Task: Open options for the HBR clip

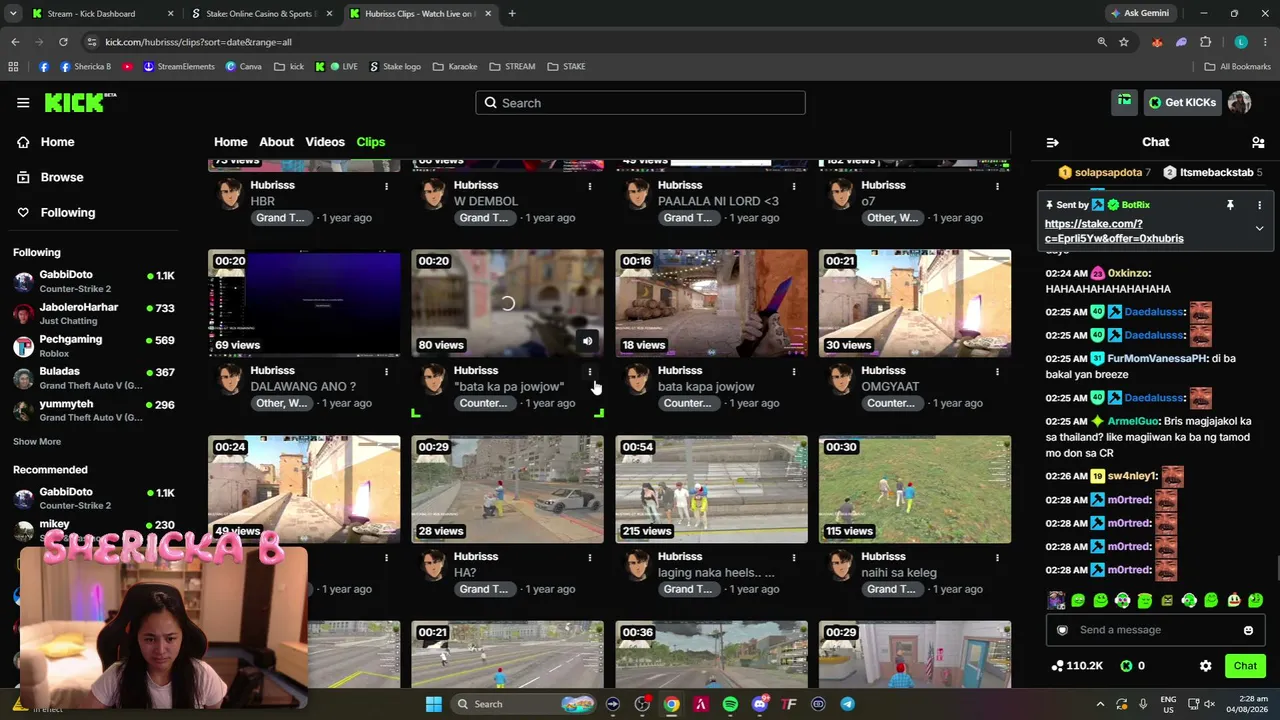Action: click(386, 186)
